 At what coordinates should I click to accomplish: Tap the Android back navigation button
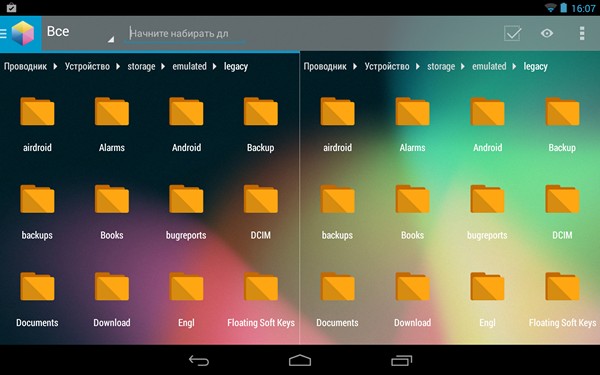tap(199, 360)
